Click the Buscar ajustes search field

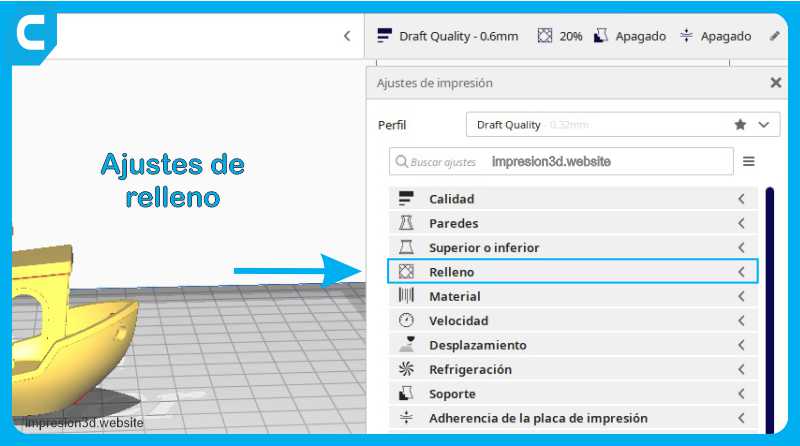coord(561,161)
